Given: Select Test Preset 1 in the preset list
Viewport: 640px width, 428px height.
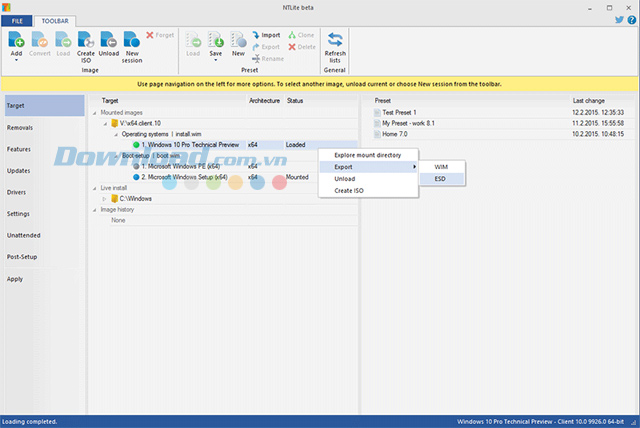Looking at the screenshot, I should click(399, 112).
